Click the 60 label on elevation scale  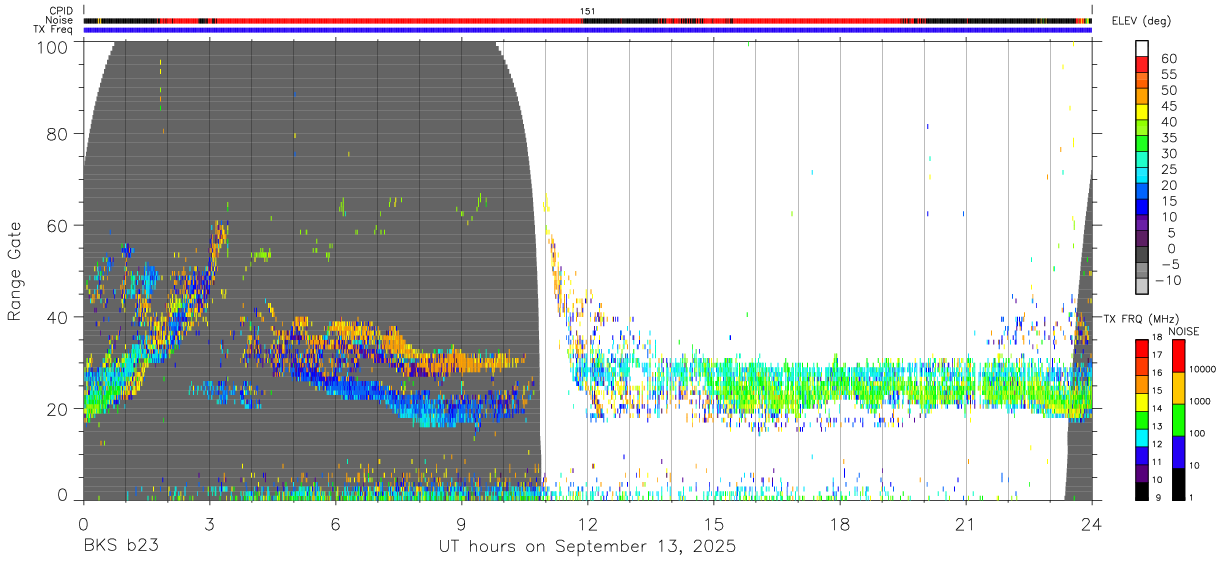coord(1167,58)
